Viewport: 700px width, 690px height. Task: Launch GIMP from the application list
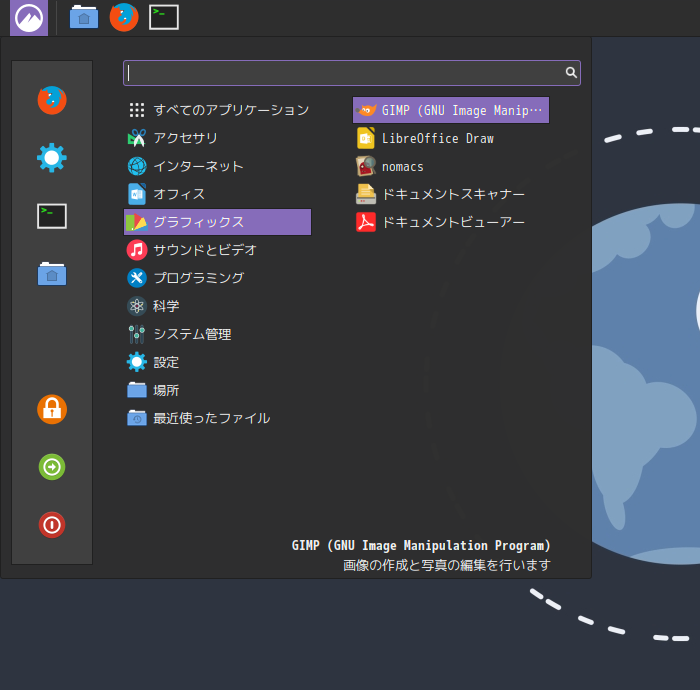pyautogui.click(x=450, y=110)
